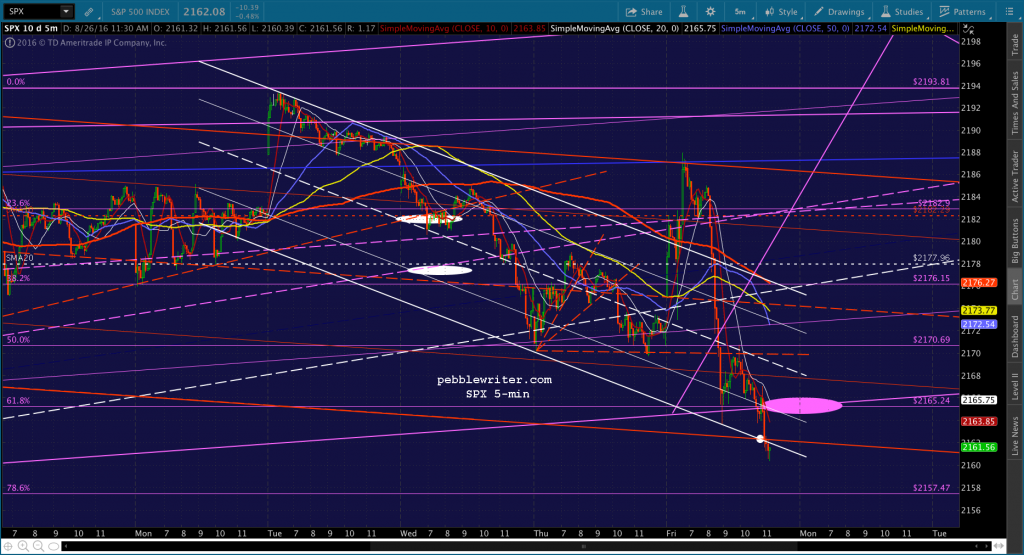The image size is (1024, 555).
Task: Select the Chart sidebar tab
Action: [x=1015, y=289]
